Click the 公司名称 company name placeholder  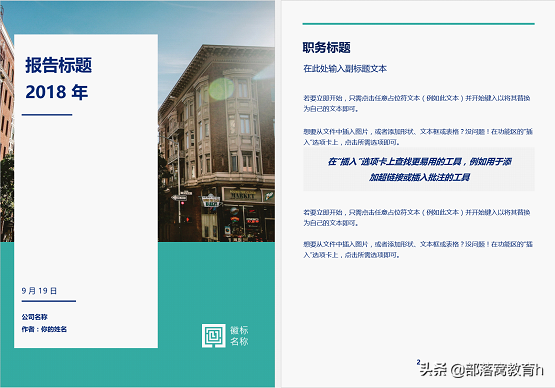coord(34,317)
